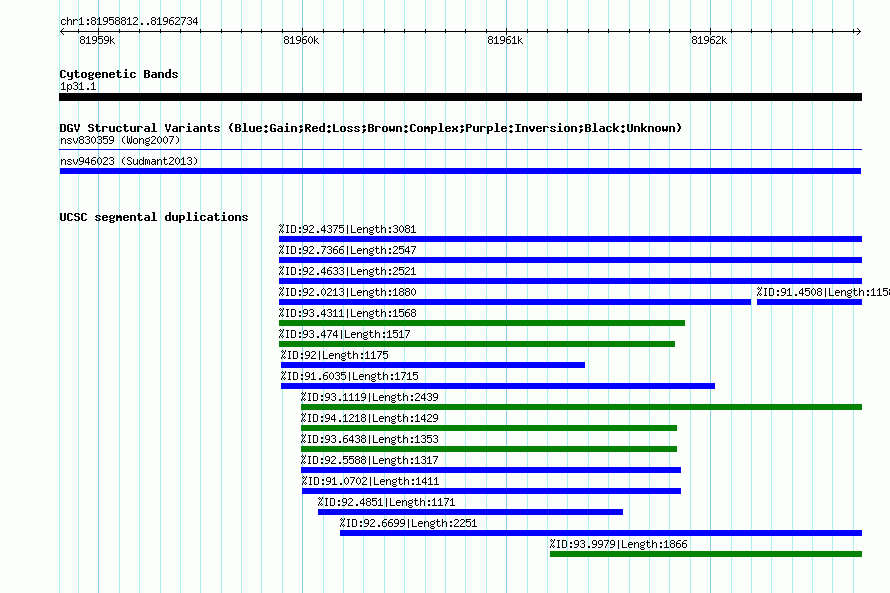Screen dimensions: 890x593
Task: Click the left arrow of the ruler
Action: coord(62,31)
